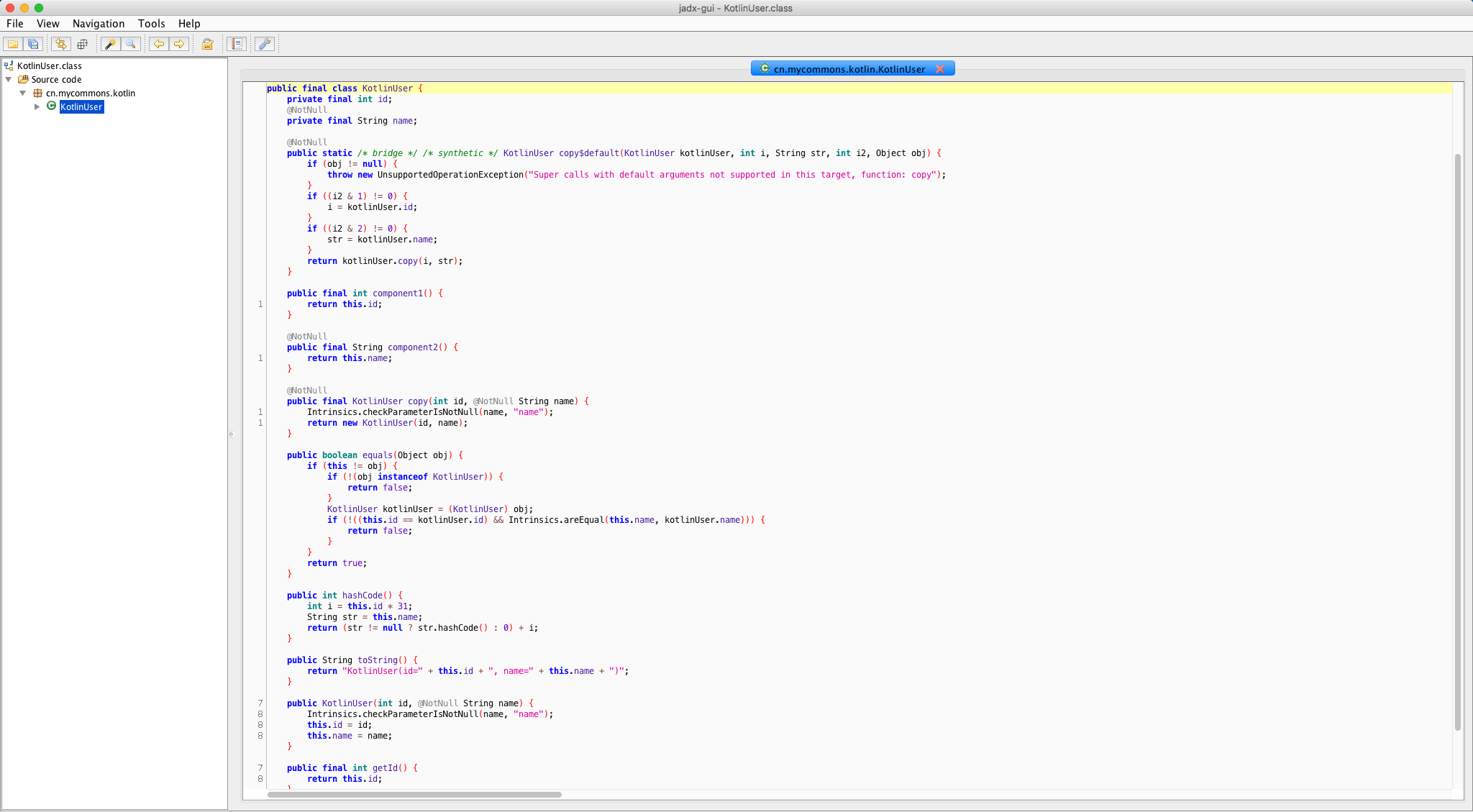This screenshot has width=1473, height=812.
Task: Toggle the flatten packages button
Action: tap(83, 44)
